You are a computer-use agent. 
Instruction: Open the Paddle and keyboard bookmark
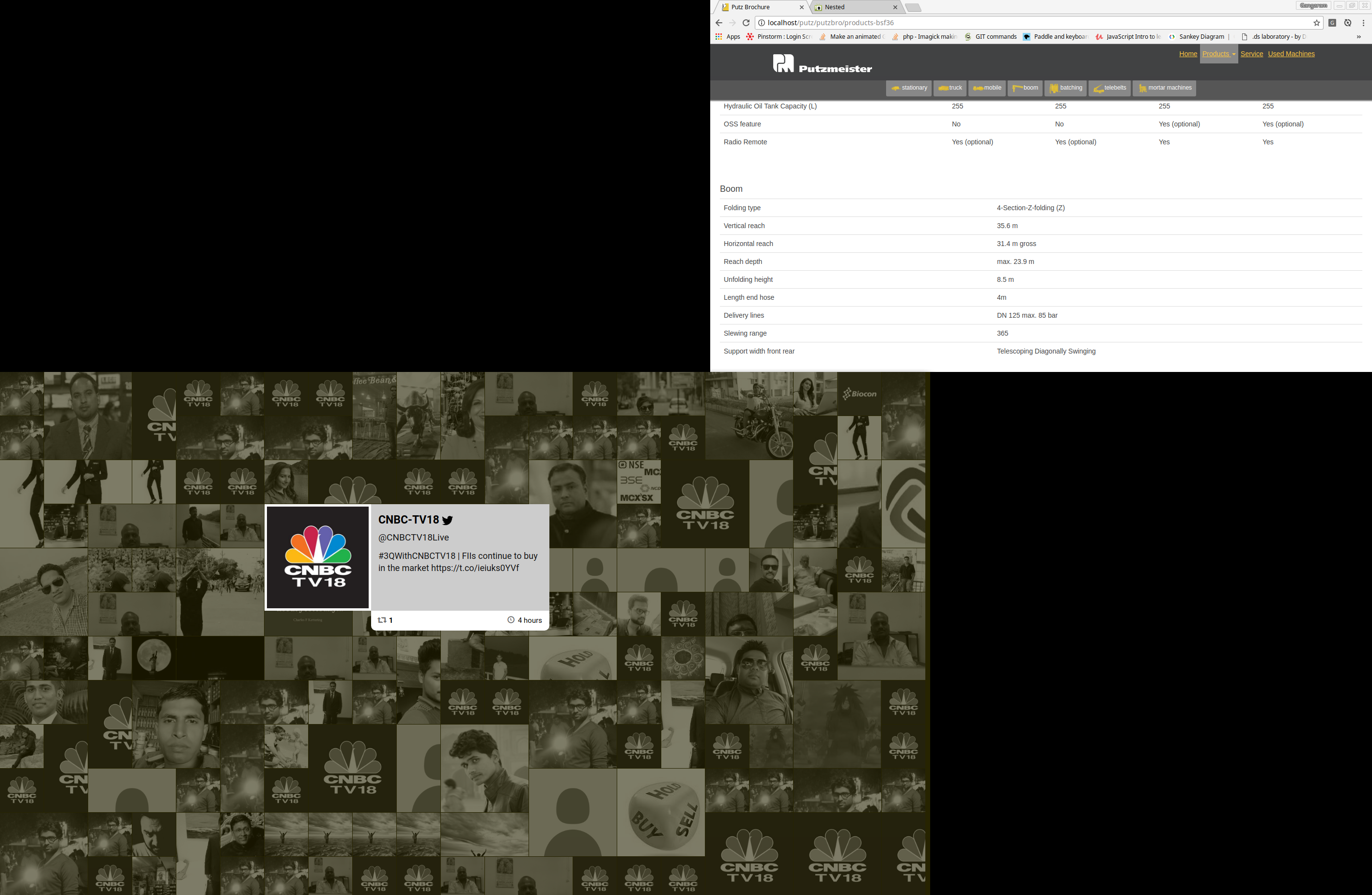(1055, 37)
